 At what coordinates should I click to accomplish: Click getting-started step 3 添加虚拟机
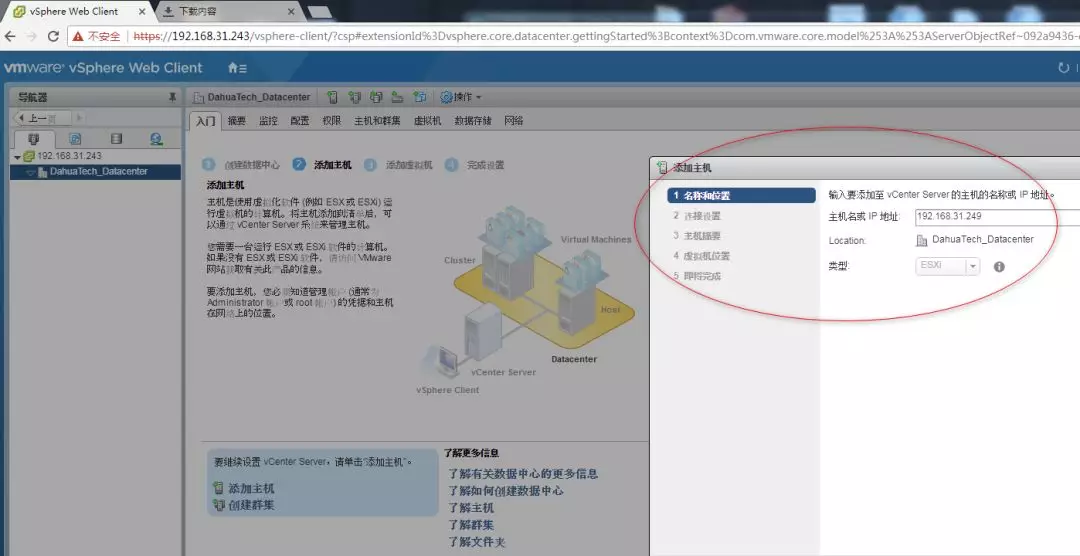click(399, 165)
